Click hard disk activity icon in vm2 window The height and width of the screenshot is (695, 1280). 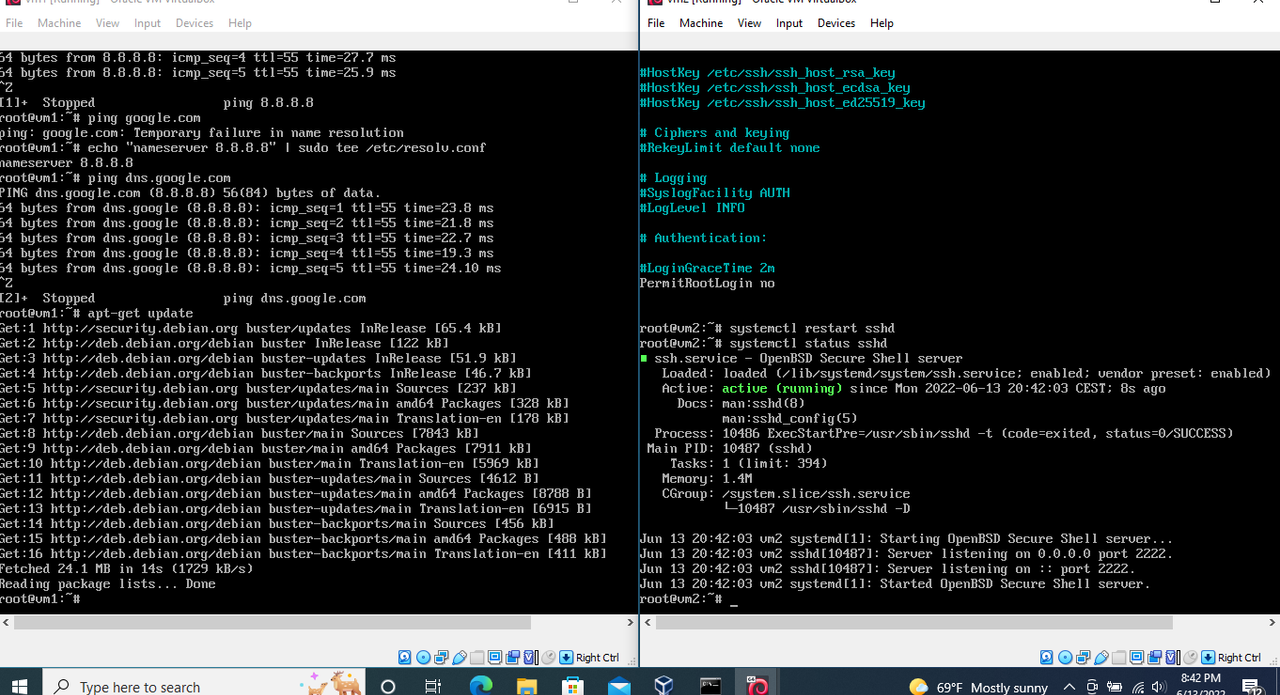[1046, 657]
